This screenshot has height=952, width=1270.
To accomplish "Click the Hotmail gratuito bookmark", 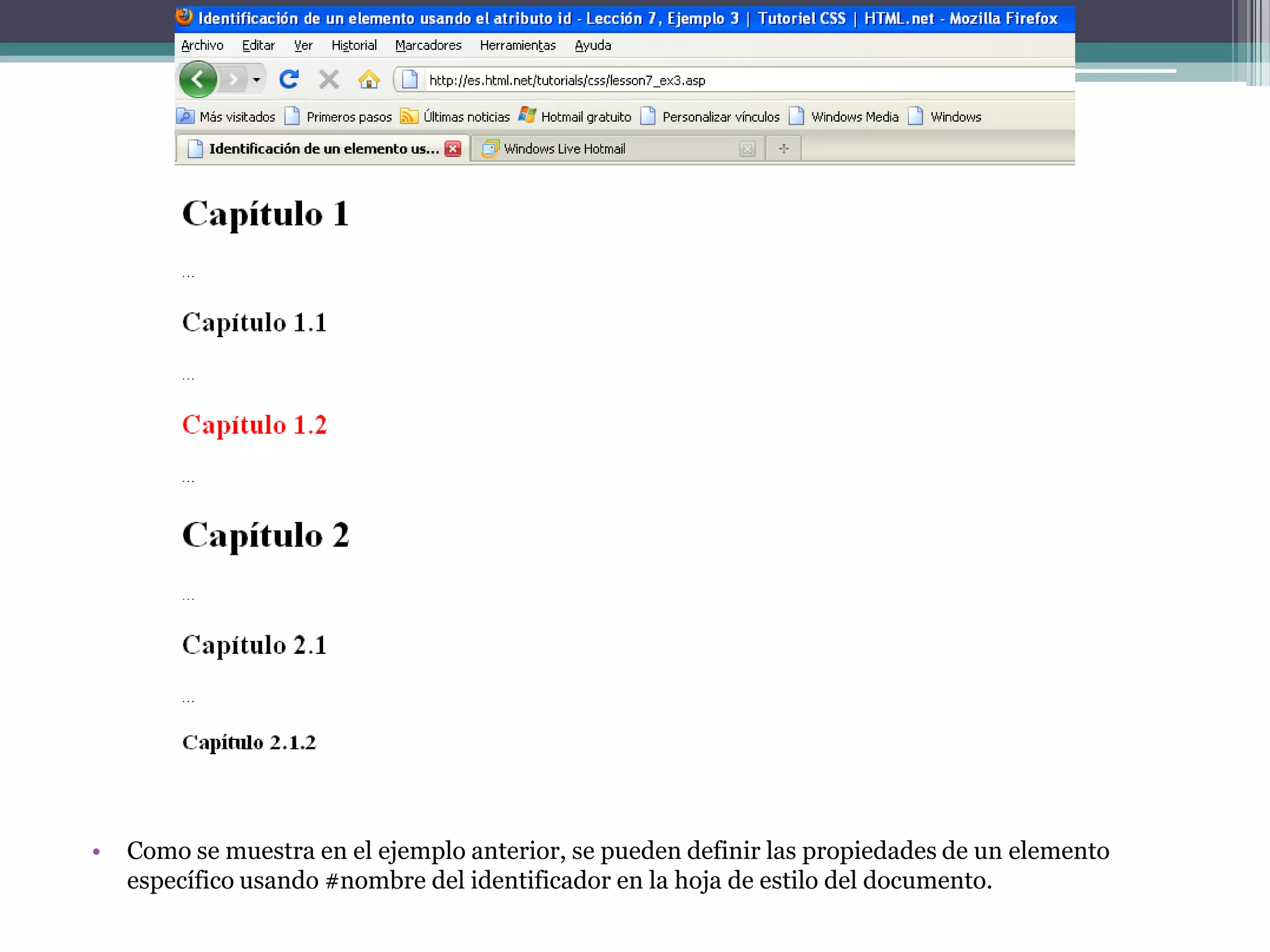I will pyautogui.click(x=575, y=117).
